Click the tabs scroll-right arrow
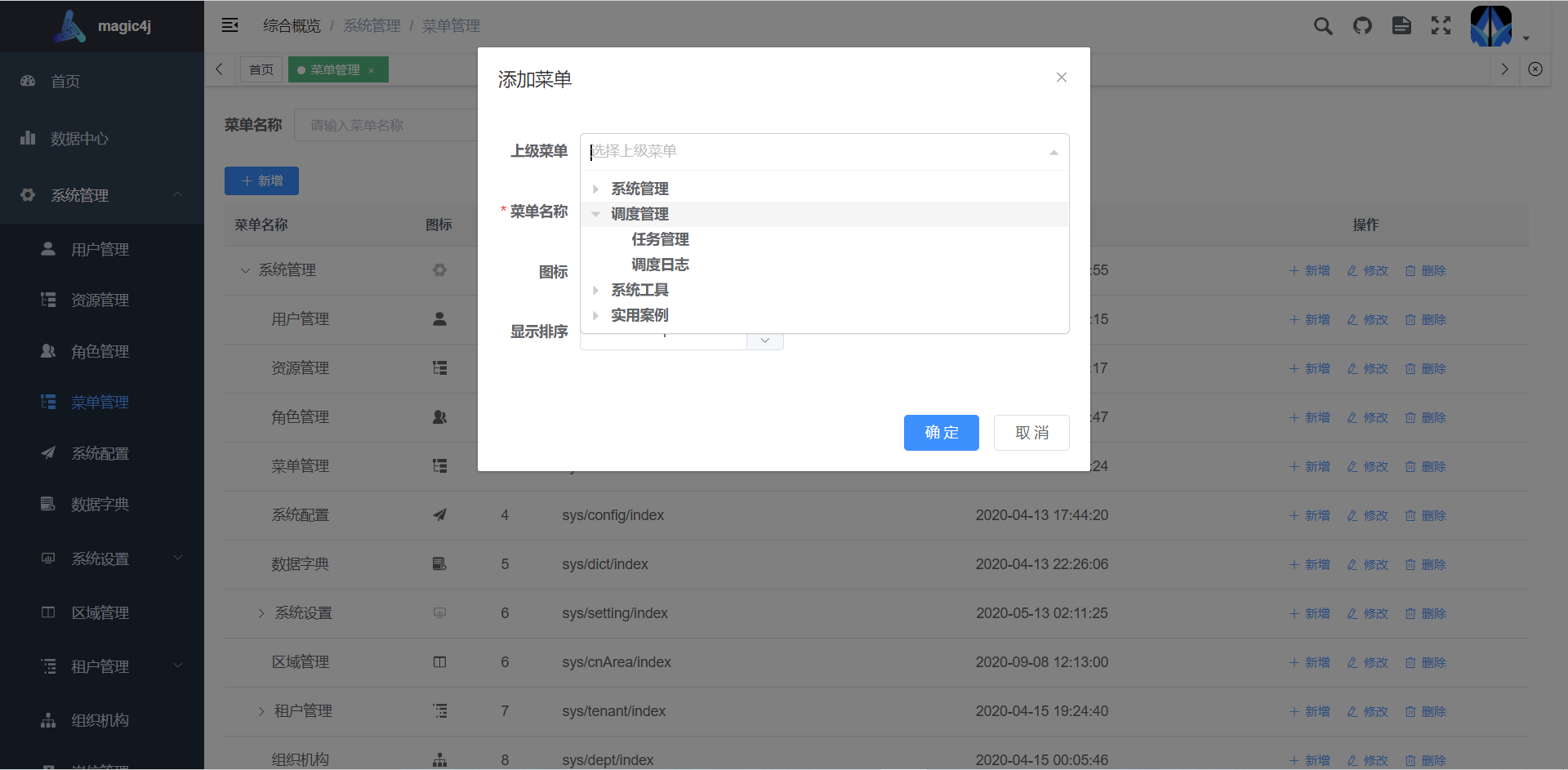This screenshot has width=1568, height=770. coord(1504,69)
